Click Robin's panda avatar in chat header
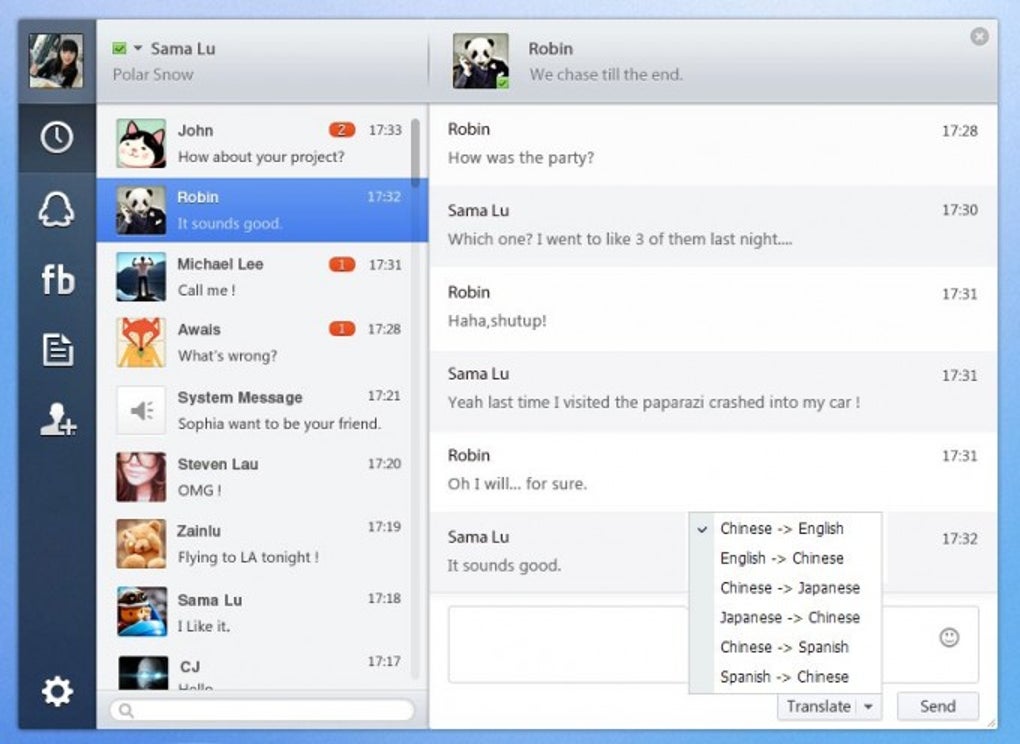Viewport: 1020px width, 744px height. pos(481,61)
